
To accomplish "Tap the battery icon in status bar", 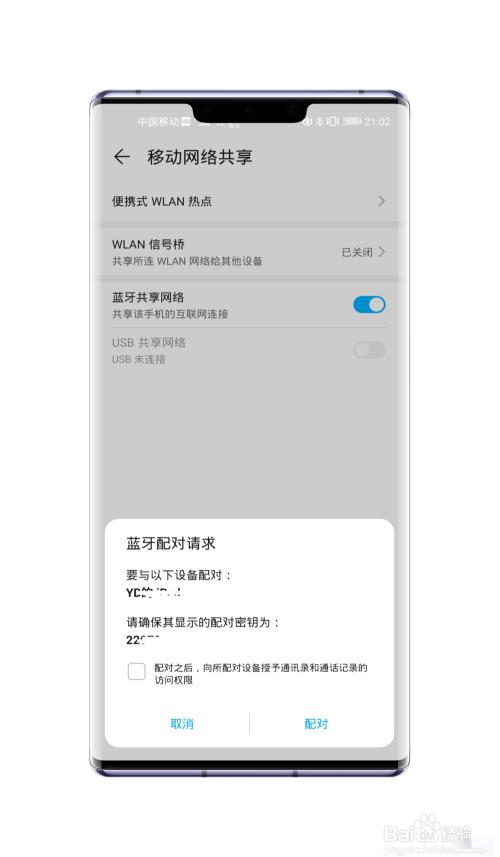I will pos(352,121).
